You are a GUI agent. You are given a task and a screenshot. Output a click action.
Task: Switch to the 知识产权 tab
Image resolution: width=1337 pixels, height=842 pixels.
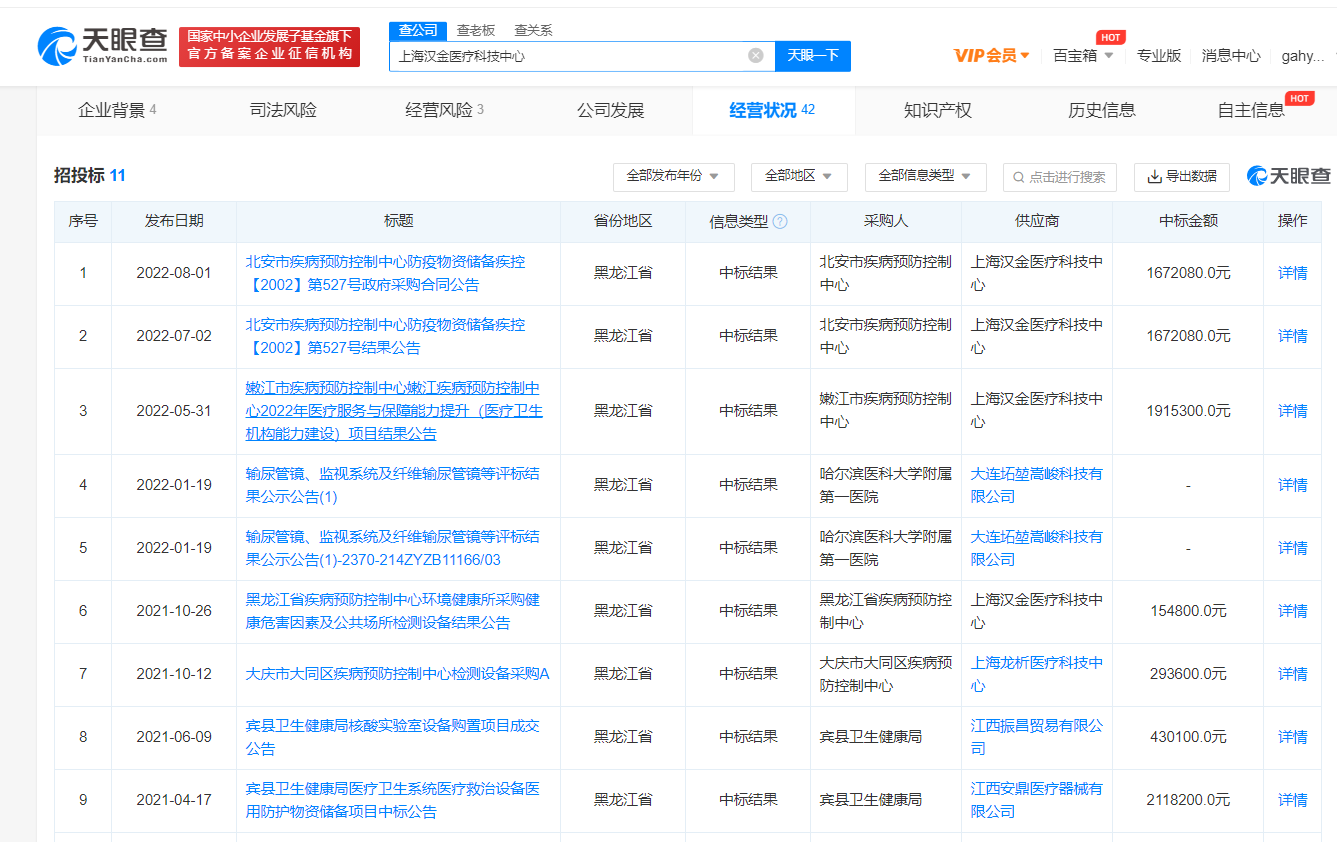pos(937,110)
